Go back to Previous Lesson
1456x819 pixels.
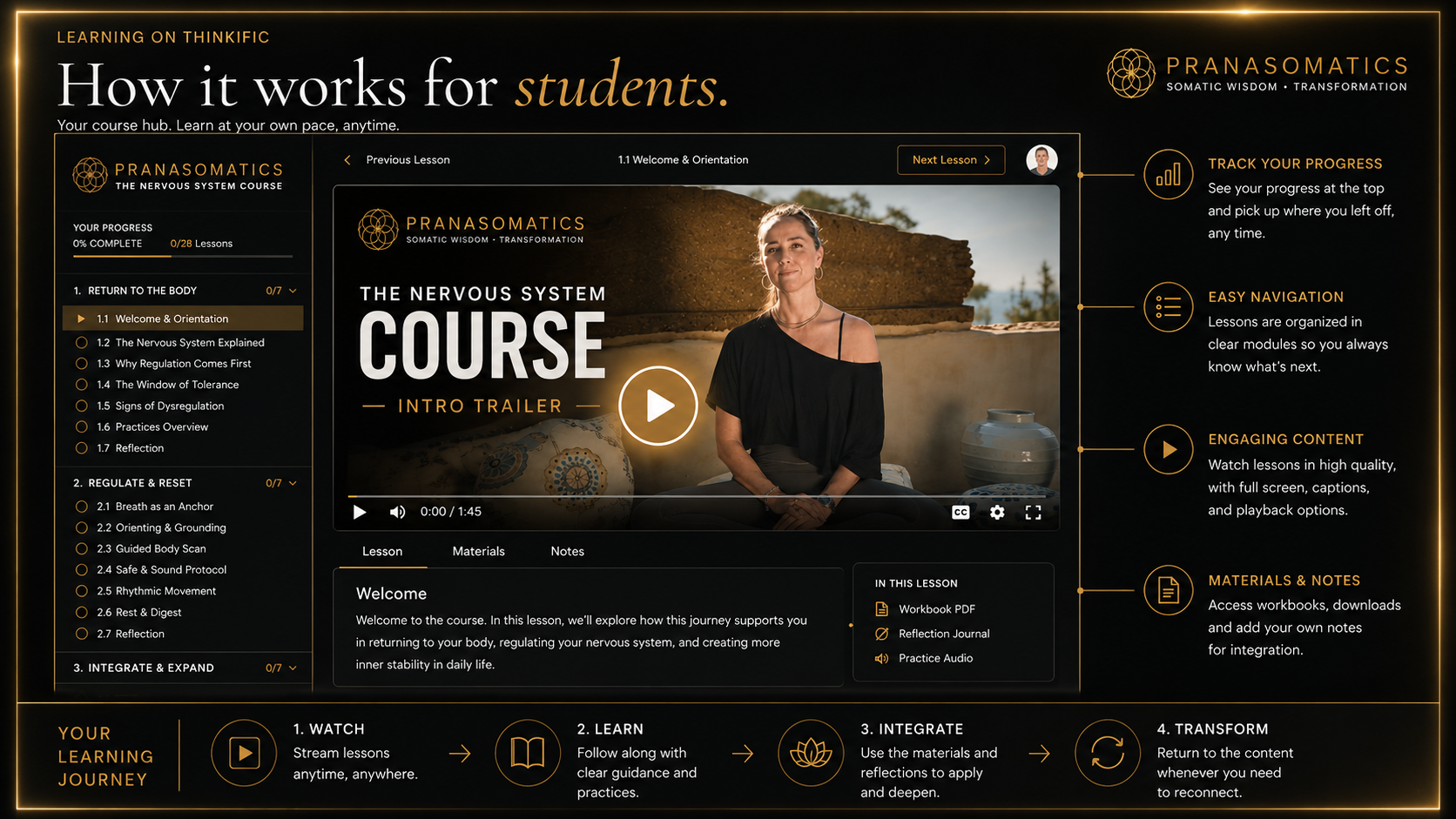click(x=408, y=160)
